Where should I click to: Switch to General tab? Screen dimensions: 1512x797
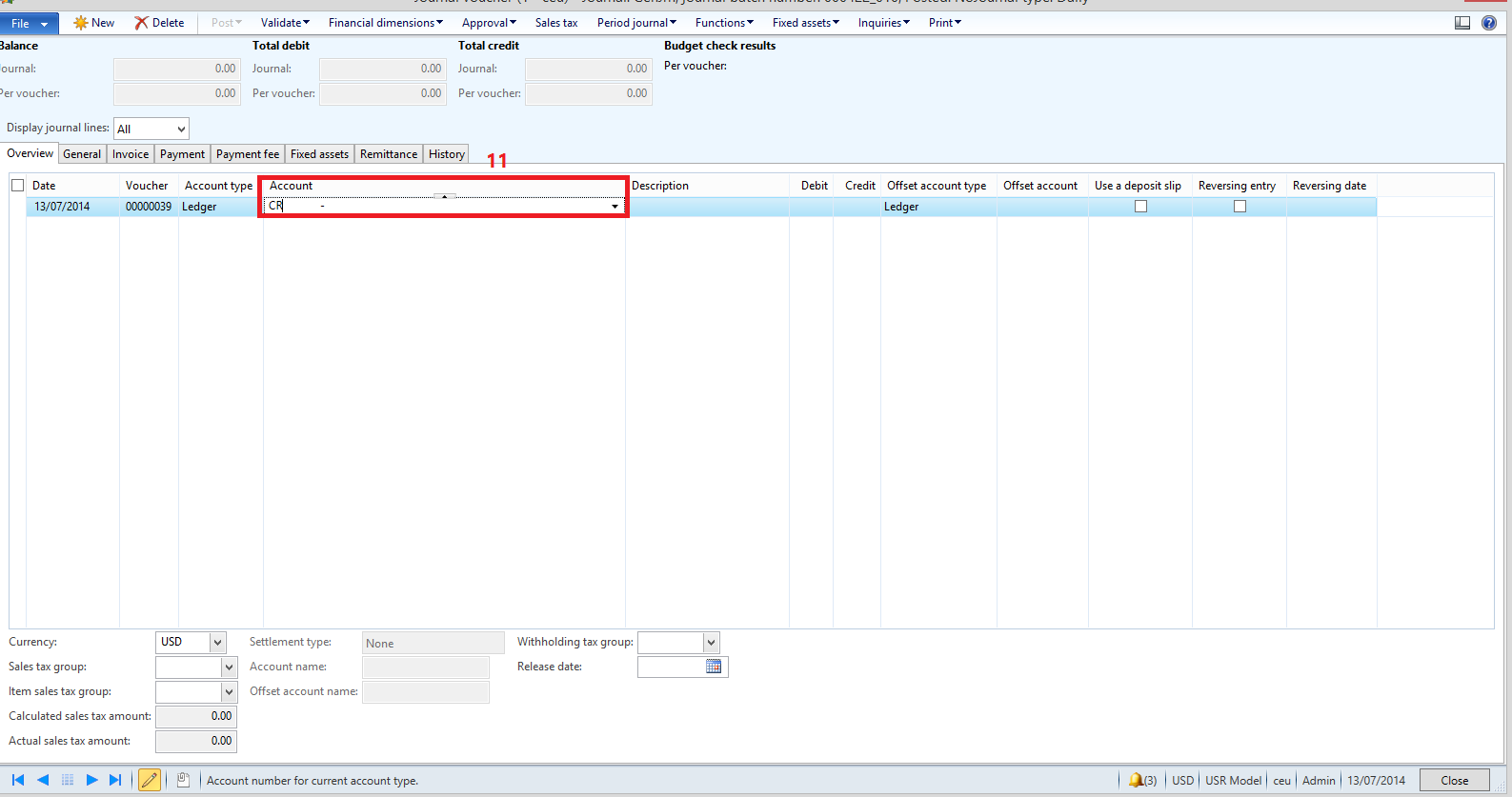coord(82,154)
